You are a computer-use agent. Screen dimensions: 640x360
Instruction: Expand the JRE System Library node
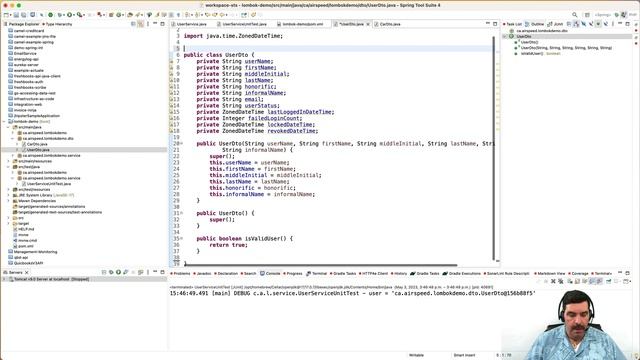8,195
